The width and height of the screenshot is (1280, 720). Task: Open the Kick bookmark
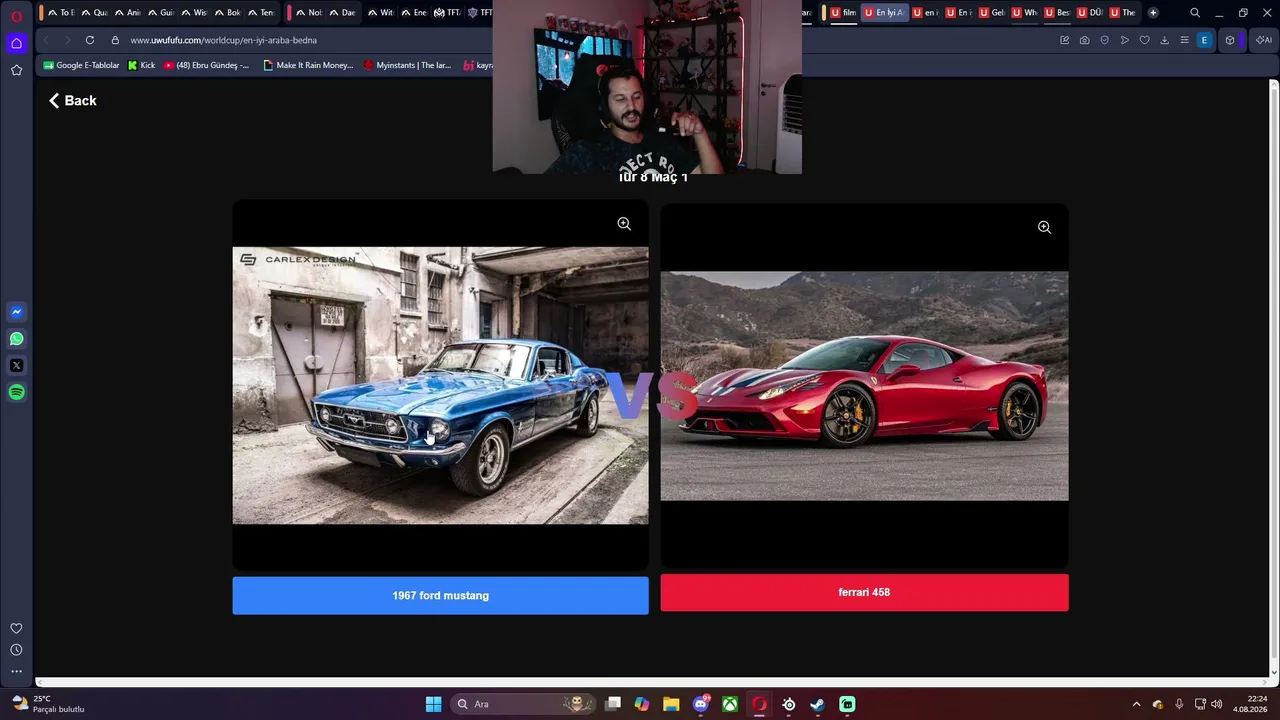click(141, 65)
